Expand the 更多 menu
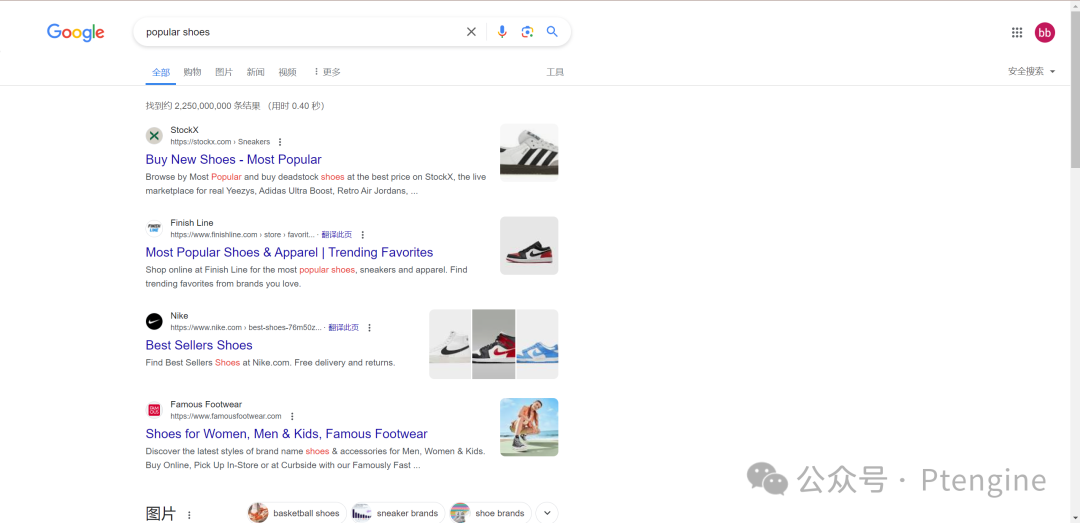 point(326,72)
